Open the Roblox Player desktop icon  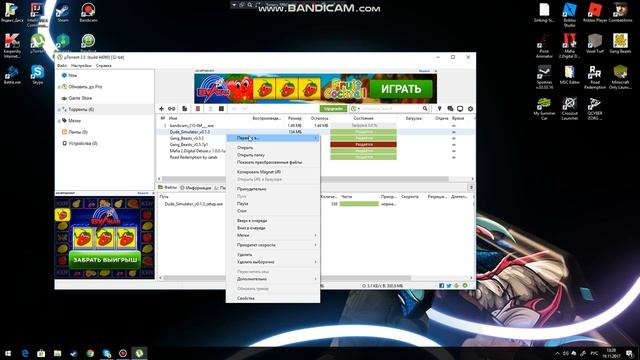pos(595,12)
